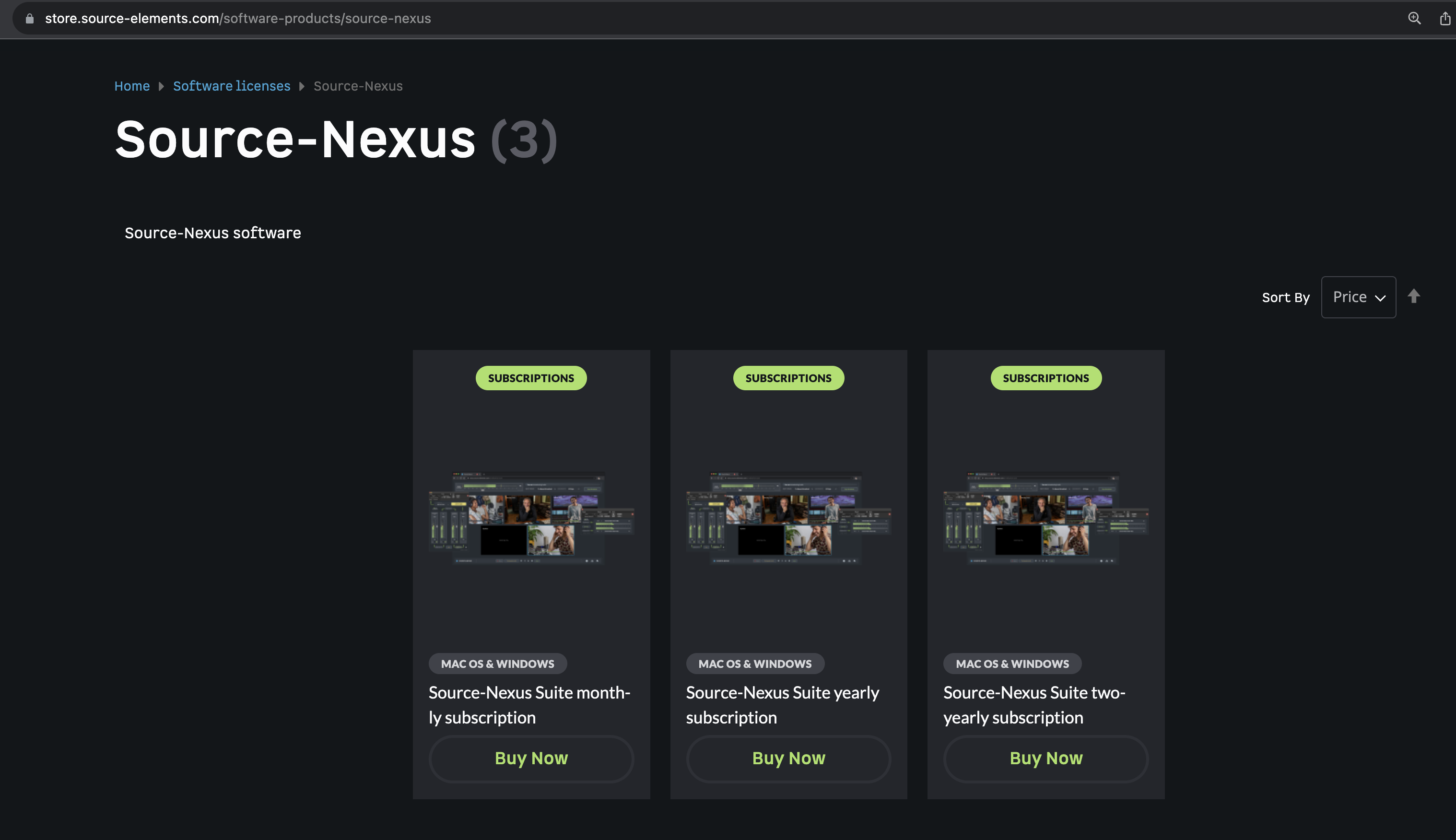
Task: Open monthly subscription product thumbnail
Action: pyautogui.click(x=531, y=517)
